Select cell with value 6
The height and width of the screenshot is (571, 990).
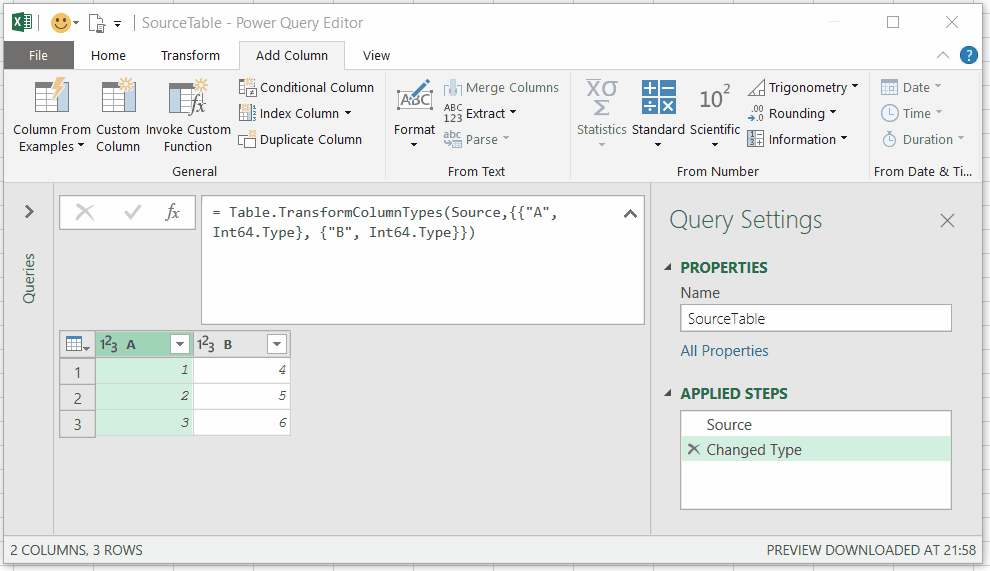[241, 423]
